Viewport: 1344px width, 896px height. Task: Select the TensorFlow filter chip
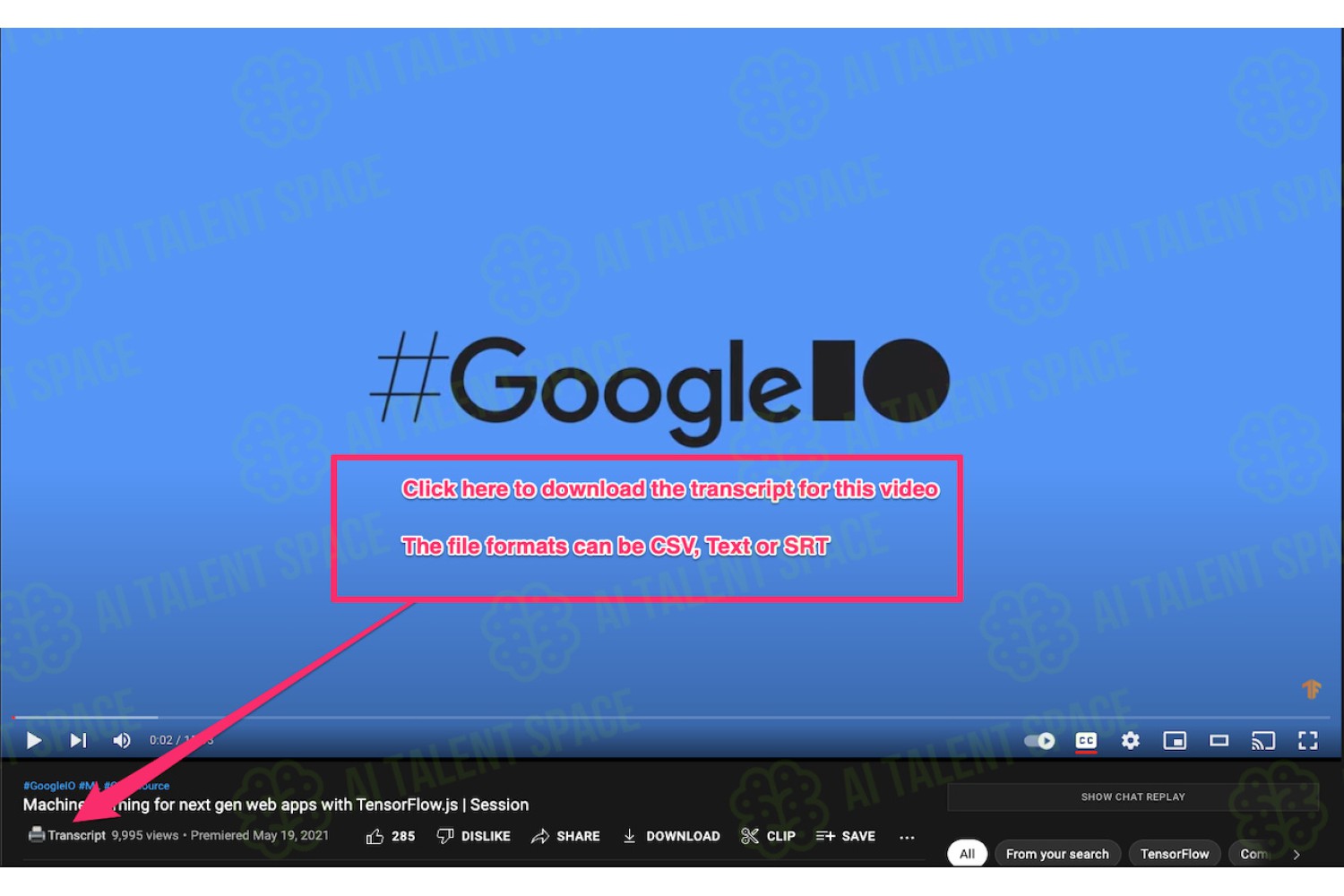pyautogui.click(x=1175, y=854)
